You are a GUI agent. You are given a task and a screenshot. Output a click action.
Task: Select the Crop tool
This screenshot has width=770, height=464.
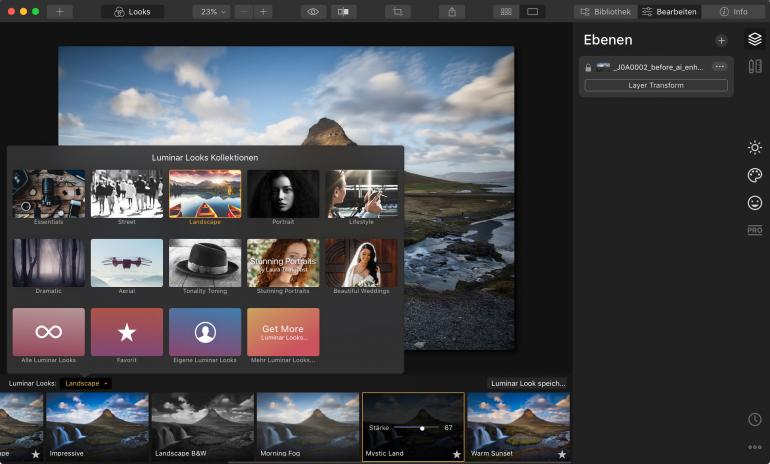click(398, 12)
